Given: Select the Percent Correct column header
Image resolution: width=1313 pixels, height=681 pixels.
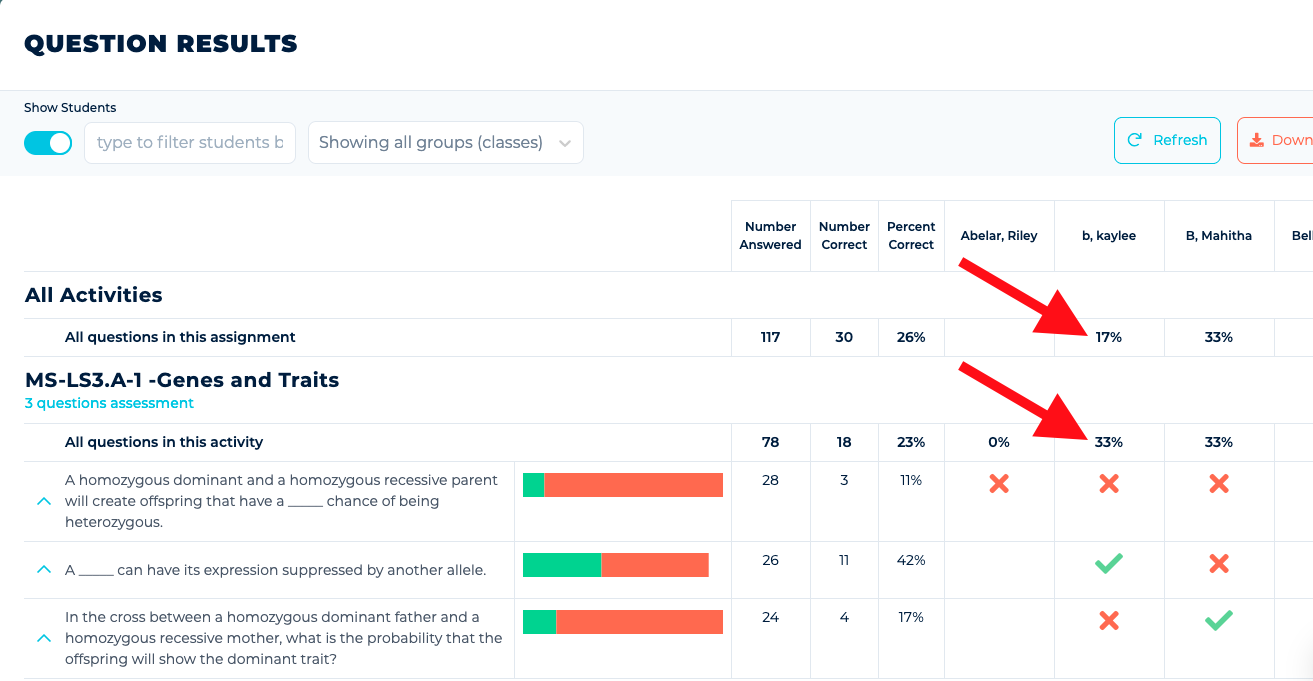Looking at the screenshot, I should tap(911, 236).
